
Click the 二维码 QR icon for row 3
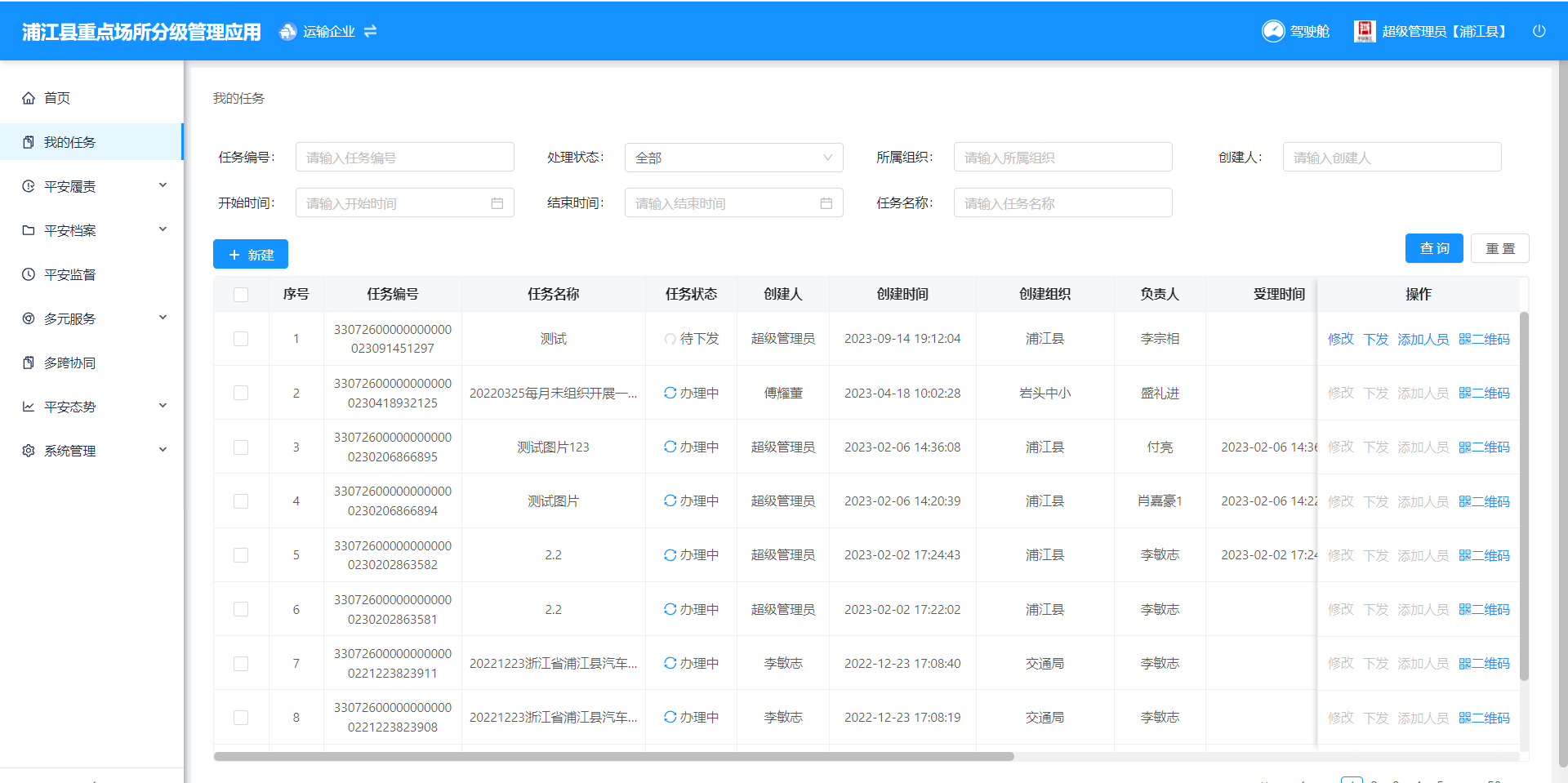1464,447
